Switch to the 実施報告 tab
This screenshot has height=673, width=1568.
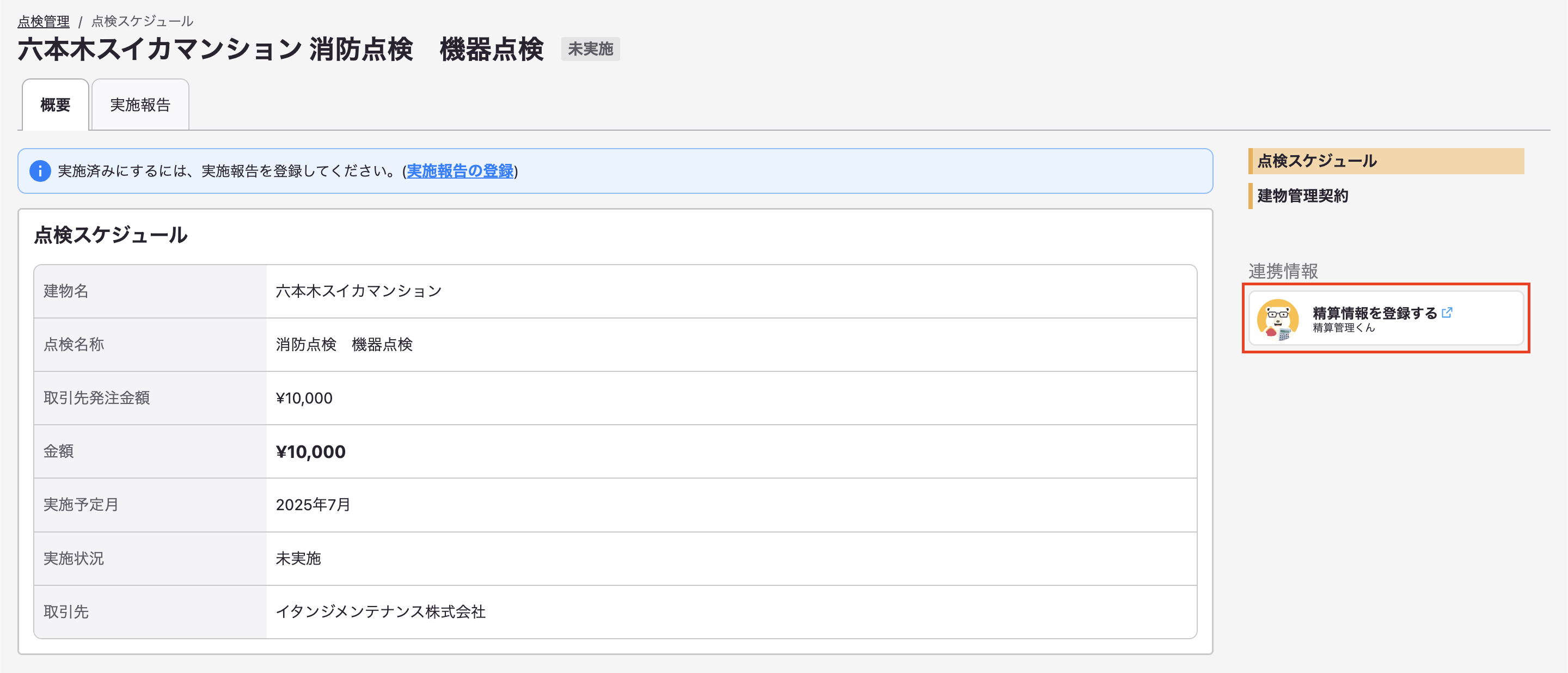(x=140, y=105)
